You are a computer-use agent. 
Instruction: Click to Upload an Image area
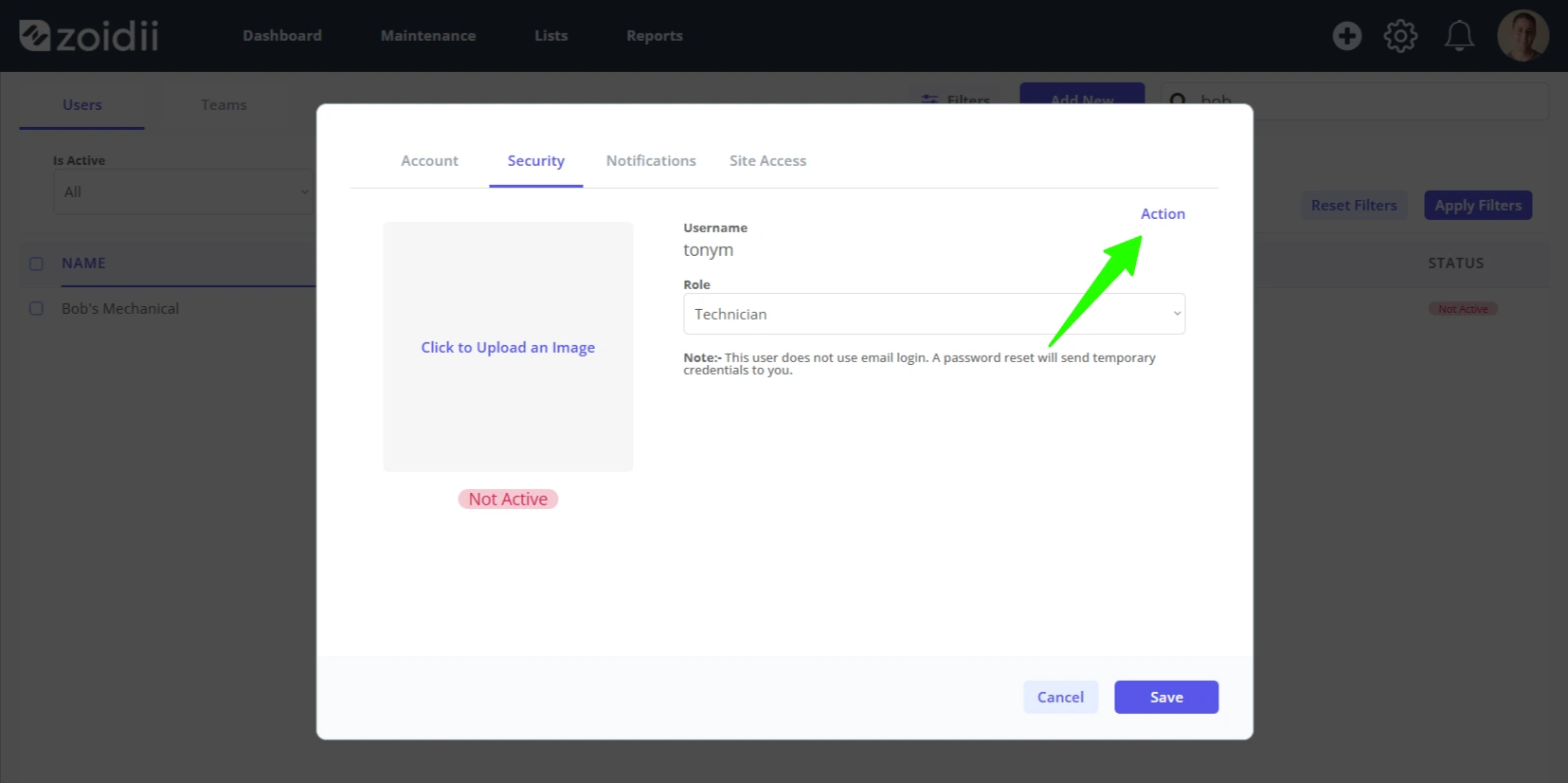(x=508, y=347)
